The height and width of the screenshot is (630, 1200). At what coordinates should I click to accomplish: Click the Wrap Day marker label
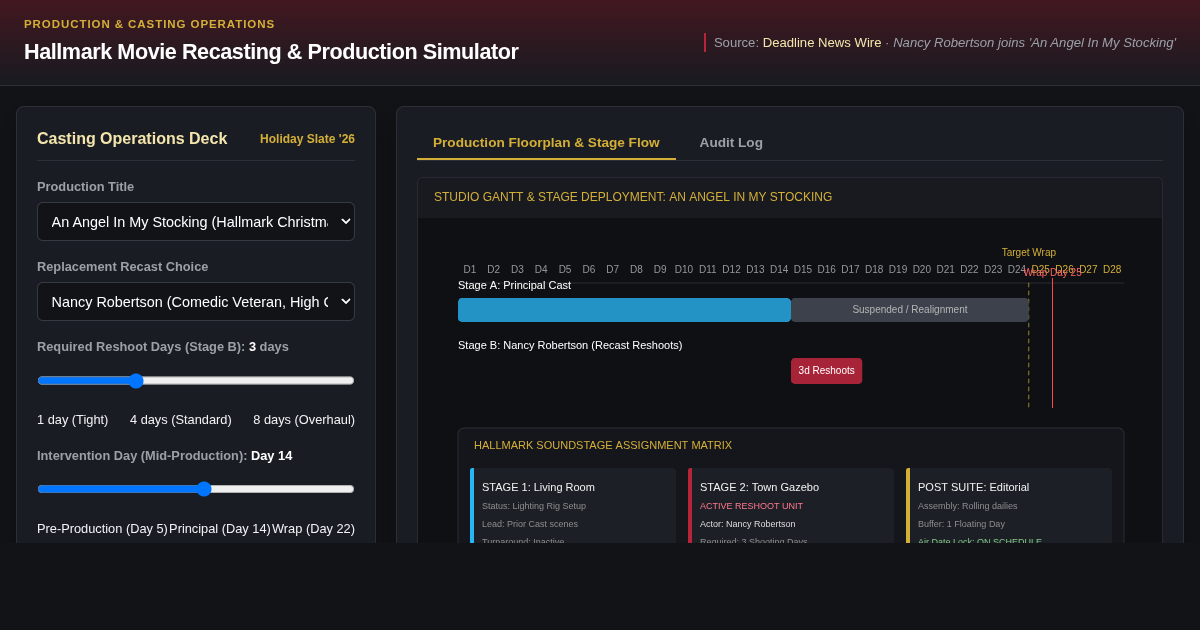pyautogui.click(x=1052, y=273)
